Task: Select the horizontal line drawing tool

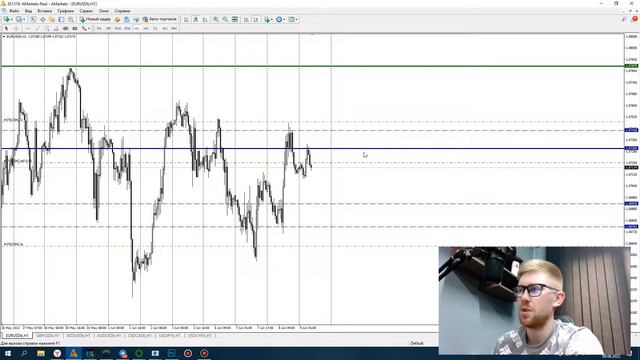Action: coord(28,29)
